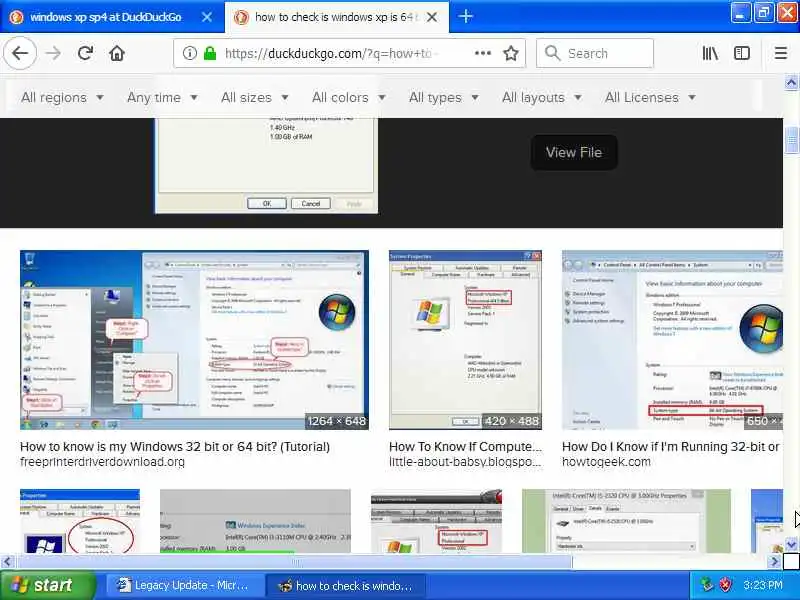Click the red security shield tray icon

[725, 585]
